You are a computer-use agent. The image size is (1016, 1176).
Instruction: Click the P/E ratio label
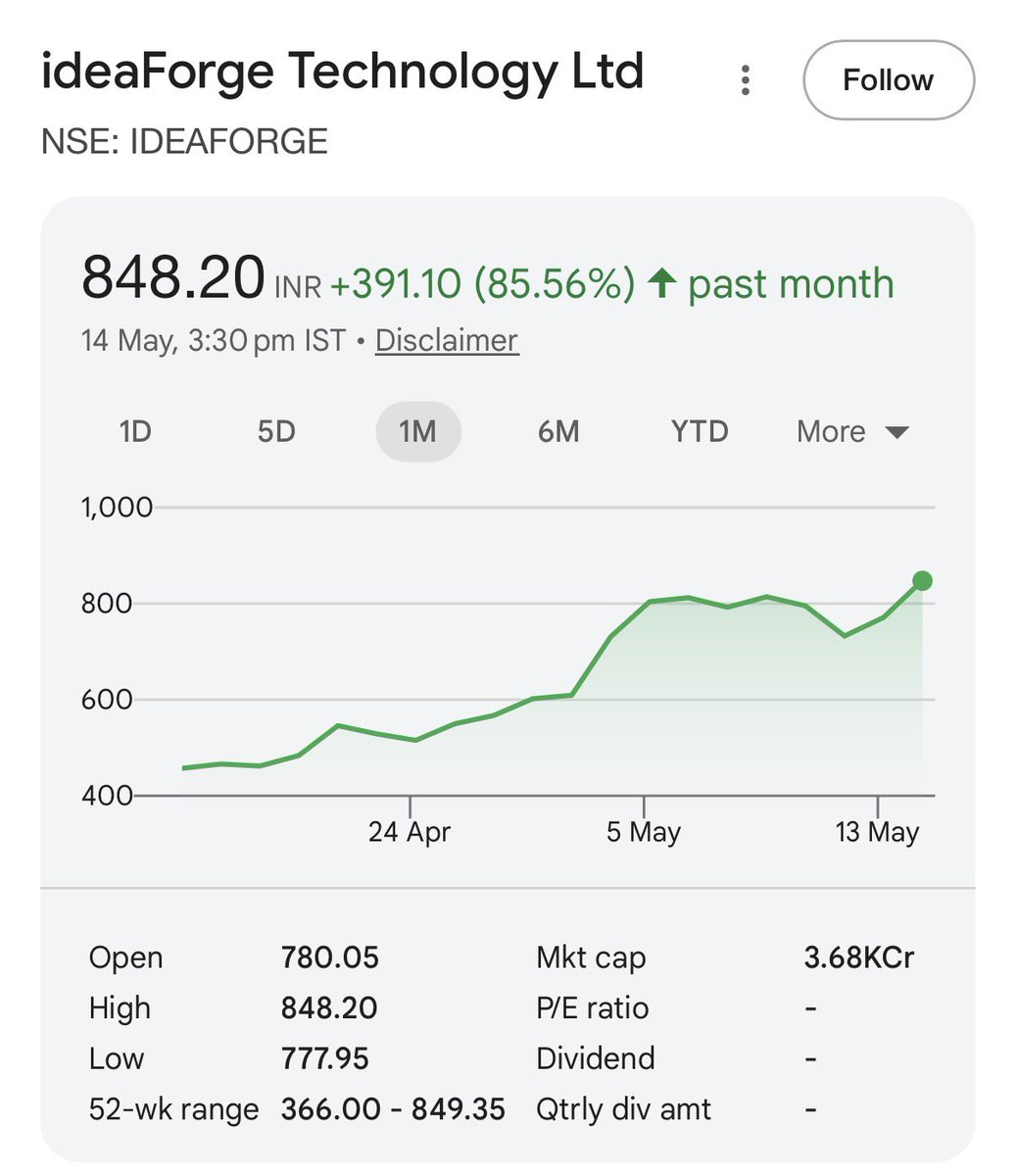(x=593, y=1008)
